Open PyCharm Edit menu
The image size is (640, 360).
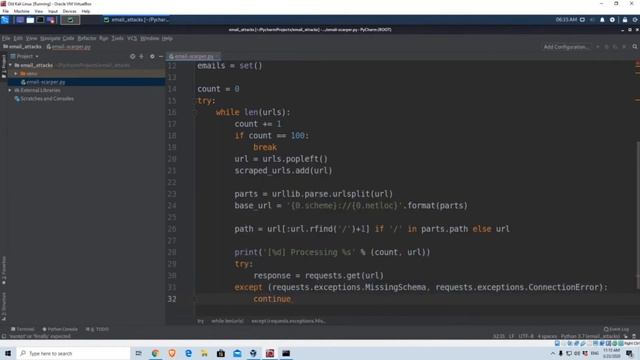[x=18, y=38]
